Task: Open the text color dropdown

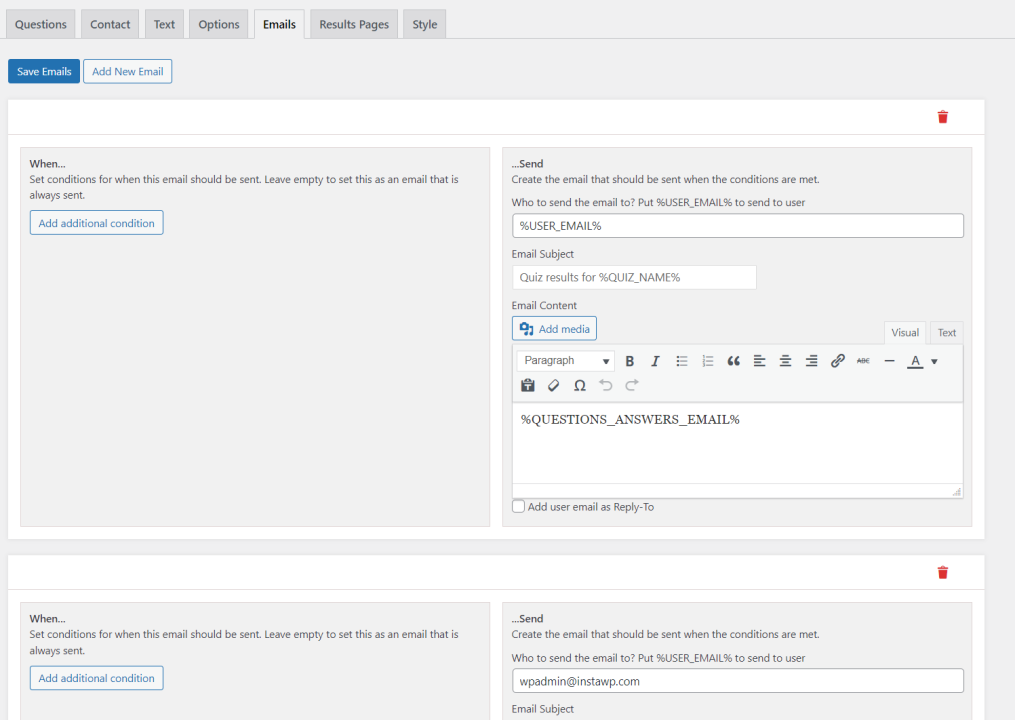Action: pyautogui.click(x=932, y=361)
